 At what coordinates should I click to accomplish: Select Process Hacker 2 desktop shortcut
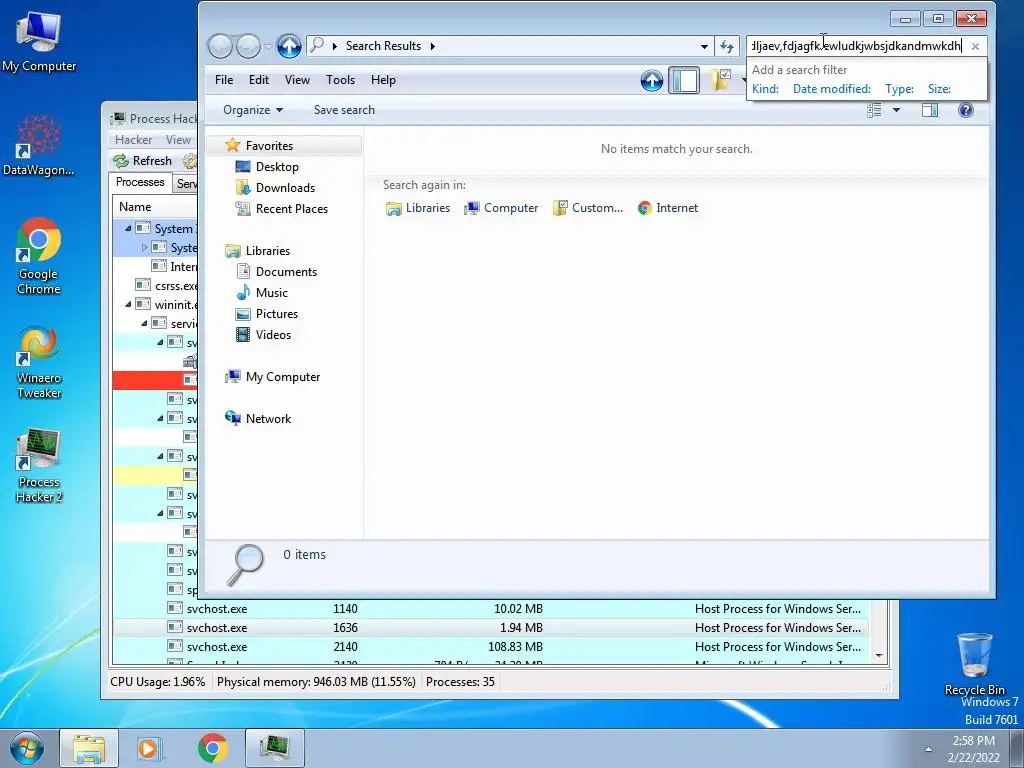[39, 466]
